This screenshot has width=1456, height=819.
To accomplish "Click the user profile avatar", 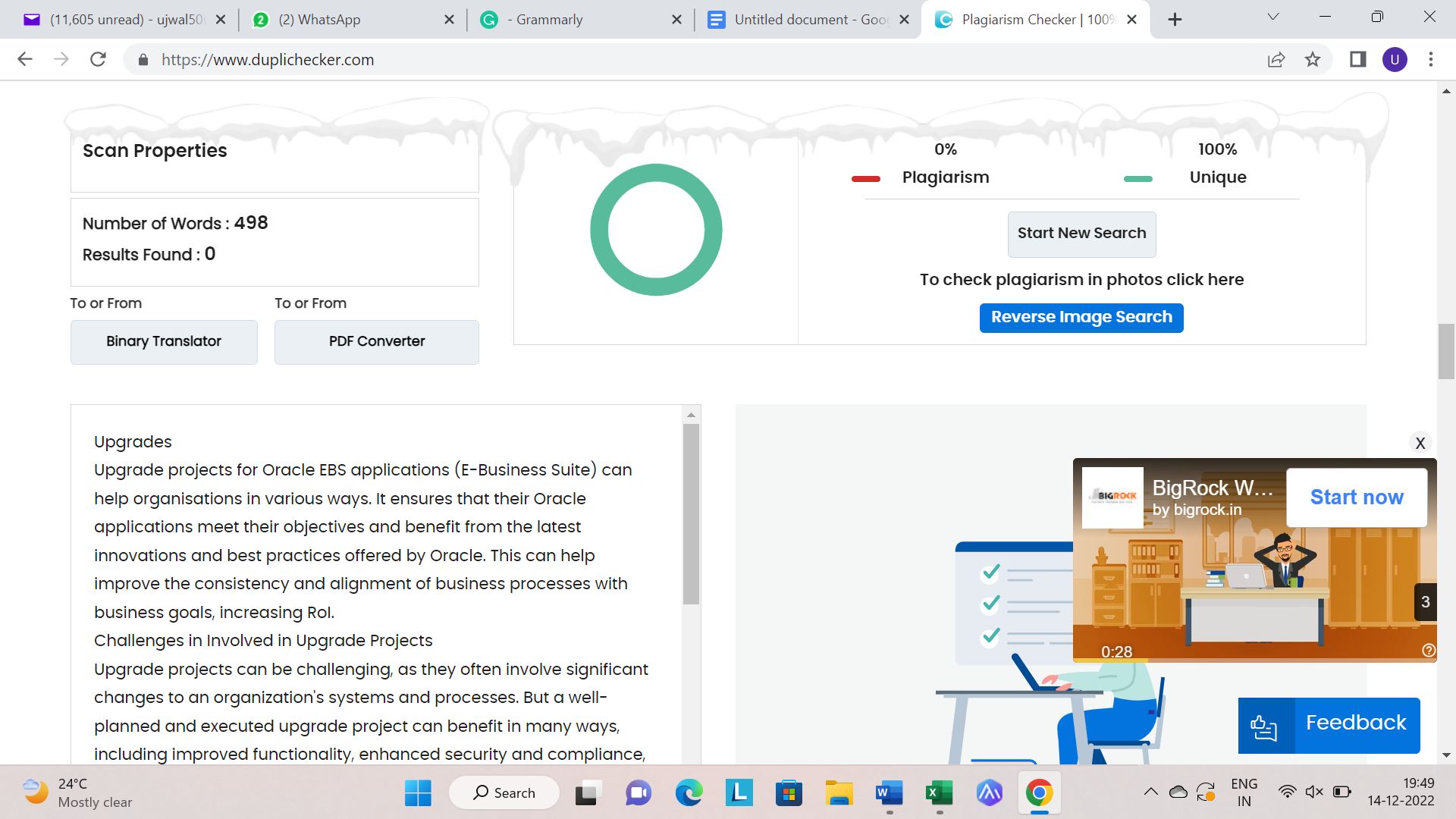I will pyautogui.click(x=1395, y=59).
